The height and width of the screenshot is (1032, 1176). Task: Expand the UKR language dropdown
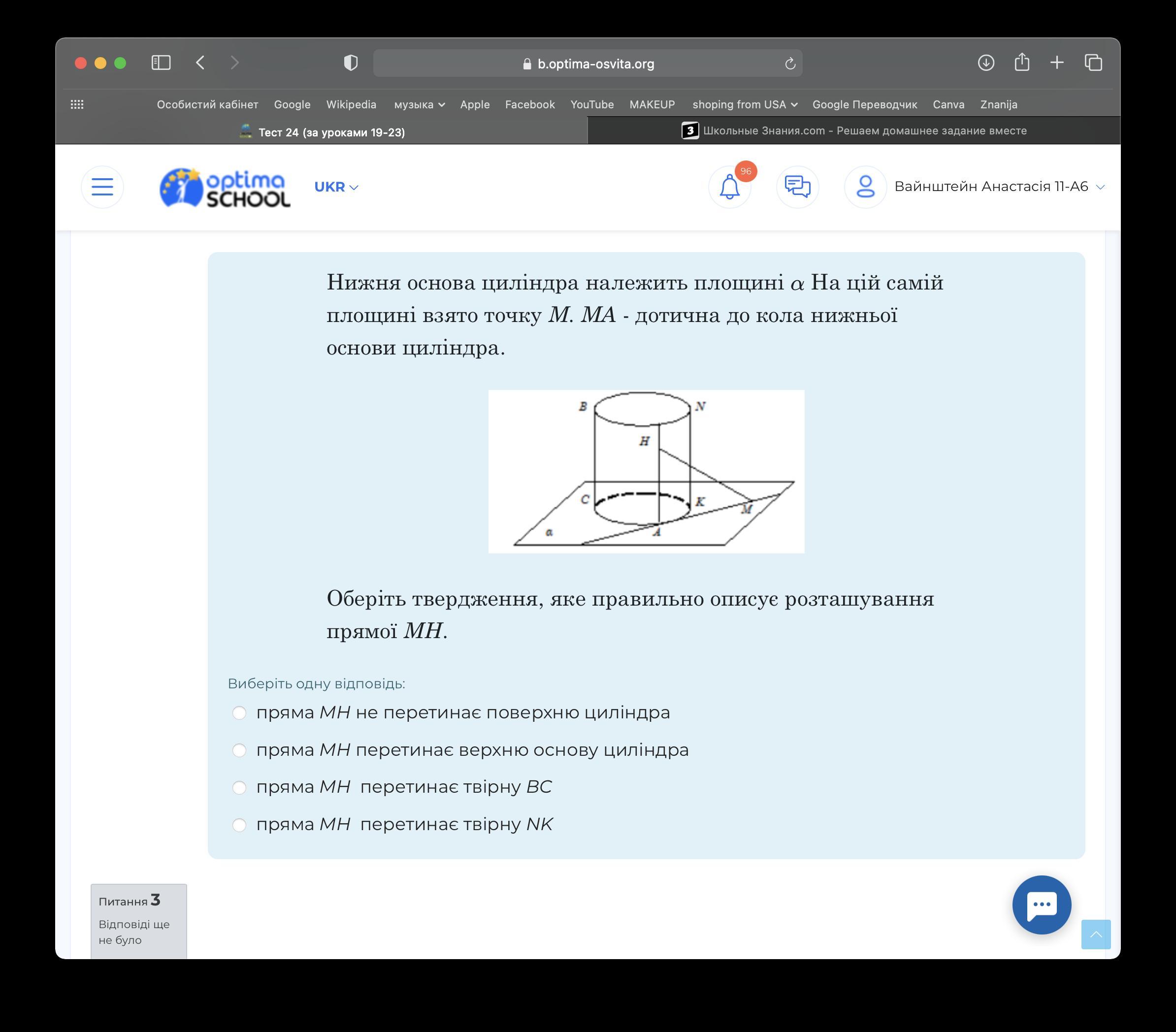tap(336, 187)
